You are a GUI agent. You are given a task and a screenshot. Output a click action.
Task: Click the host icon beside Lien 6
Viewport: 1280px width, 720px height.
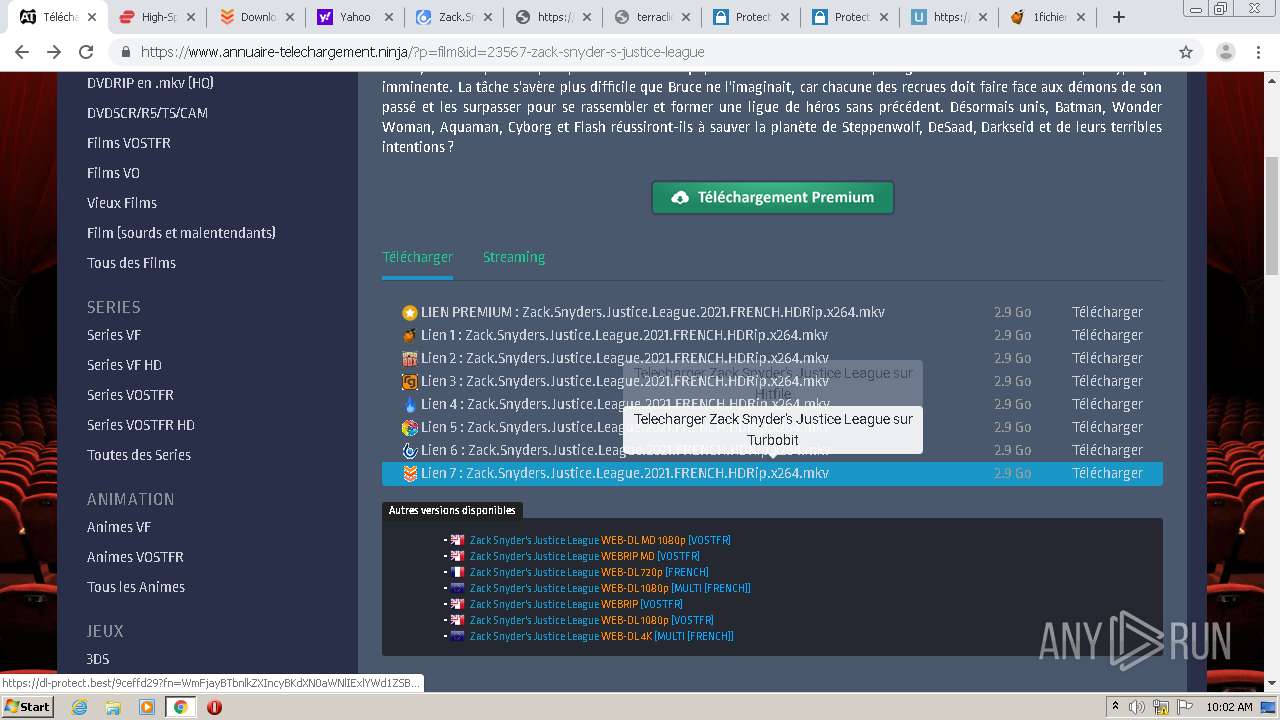[x=409, y=450]
